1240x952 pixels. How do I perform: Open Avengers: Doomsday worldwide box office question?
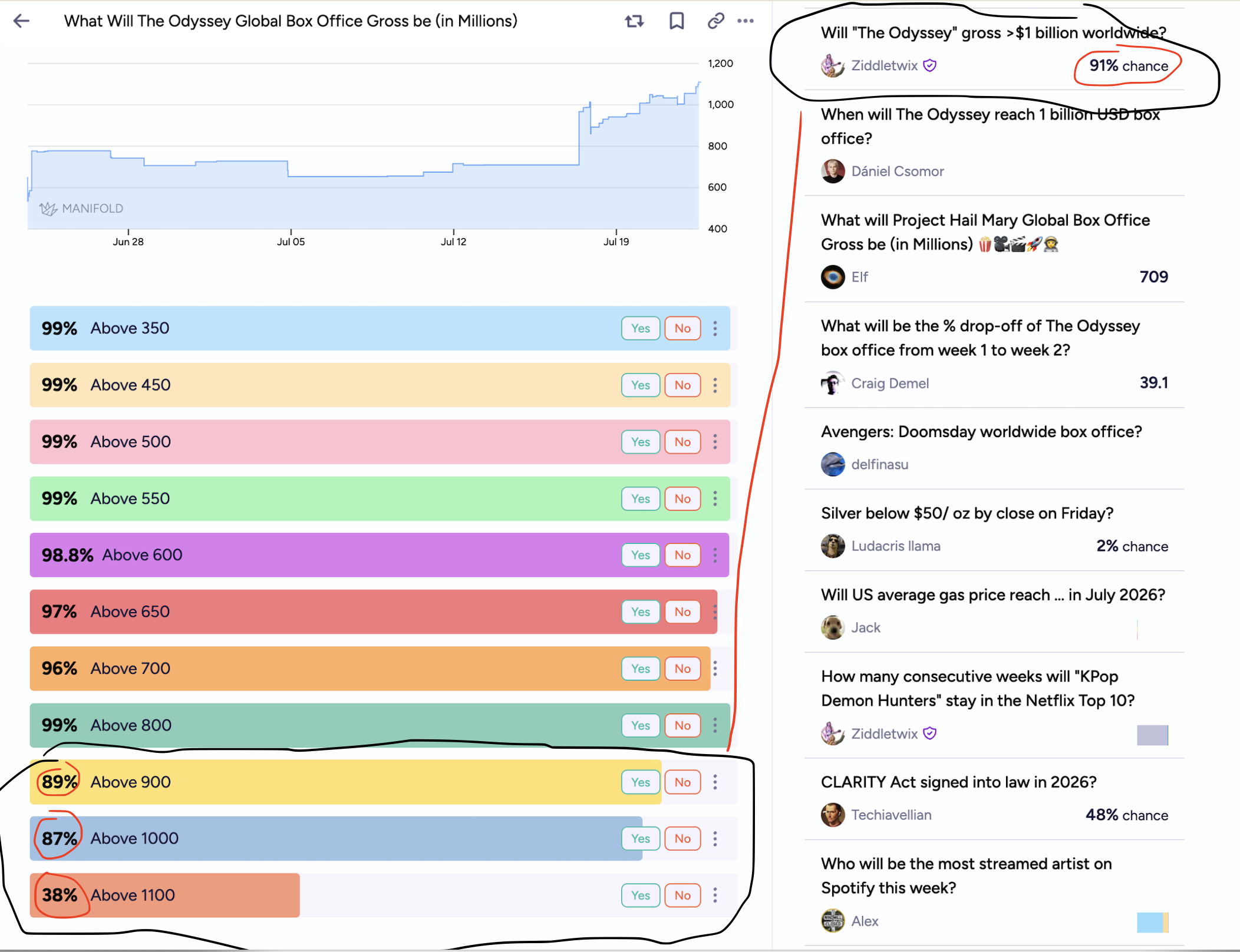(981, 432)
